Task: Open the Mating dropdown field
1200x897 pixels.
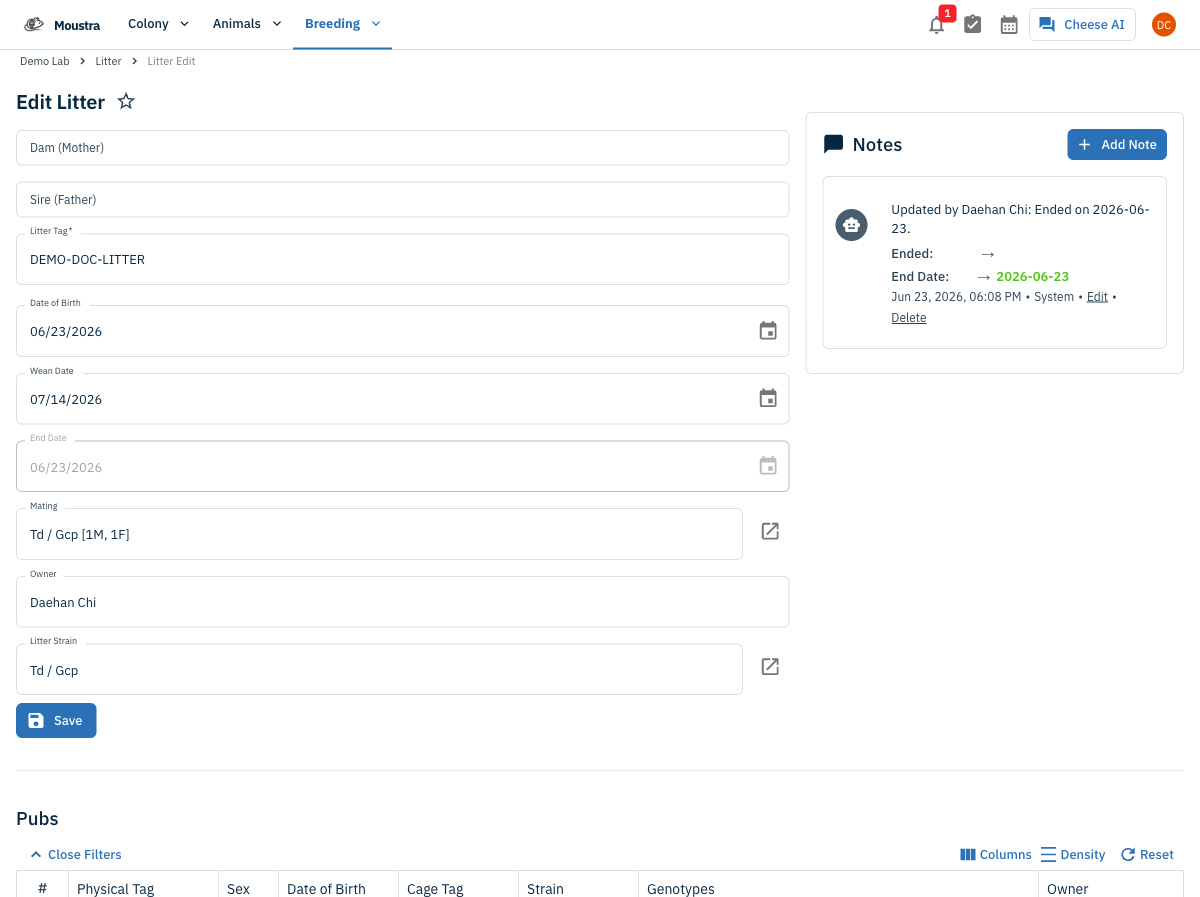Action: (x=379, y=534)
